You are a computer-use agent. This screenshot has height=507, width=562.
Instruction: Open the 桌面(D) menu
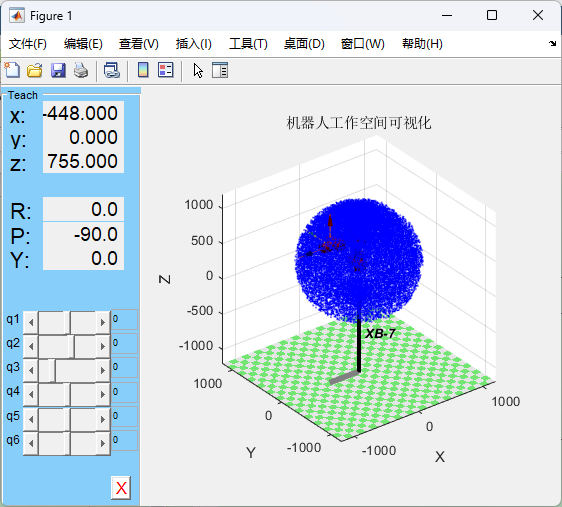coord(304,44)
